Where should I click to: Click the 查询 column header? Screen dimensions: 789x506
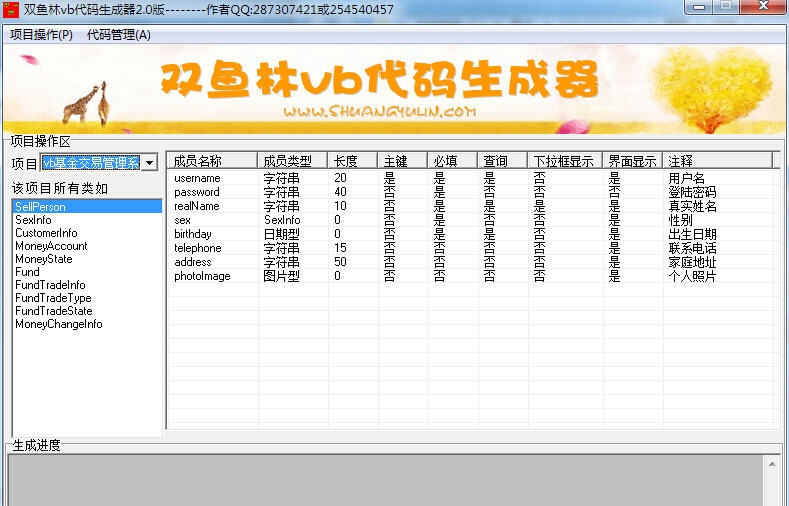502,161
